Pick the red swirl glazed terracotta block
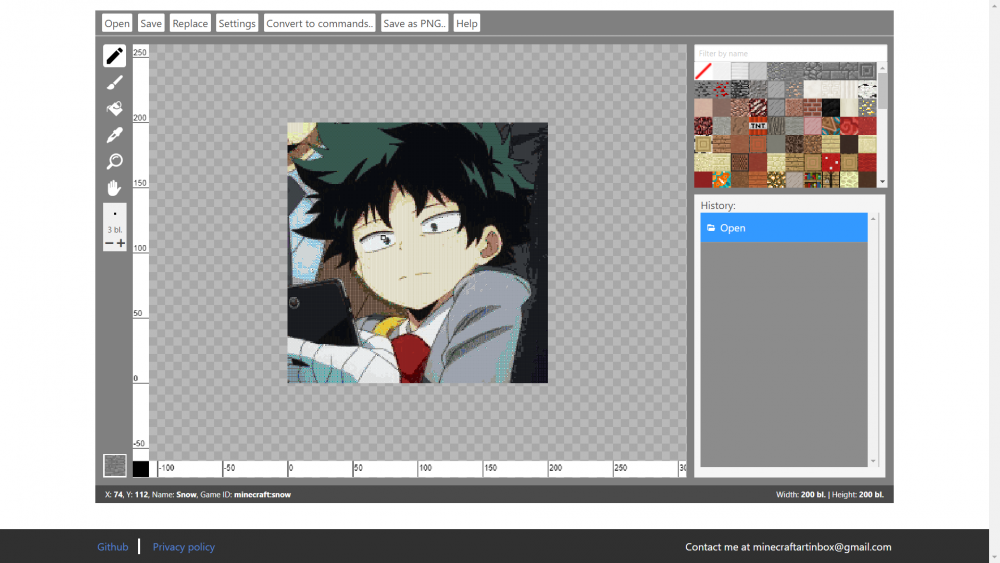Viewport: 1000px width, 563px height. 849,126
